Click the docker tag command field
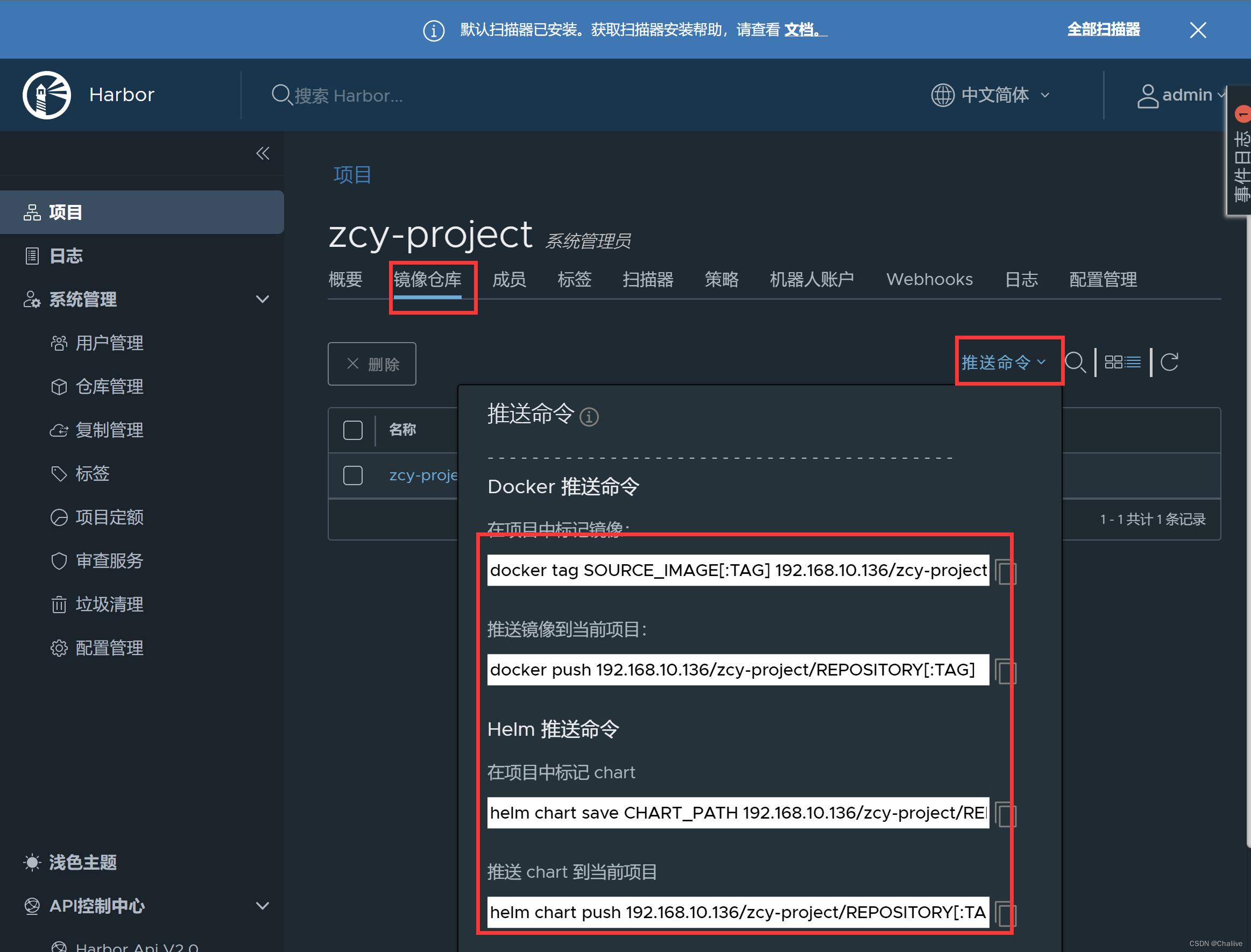This screenshot has width=1251, height=952. click(x=738, y=570)
